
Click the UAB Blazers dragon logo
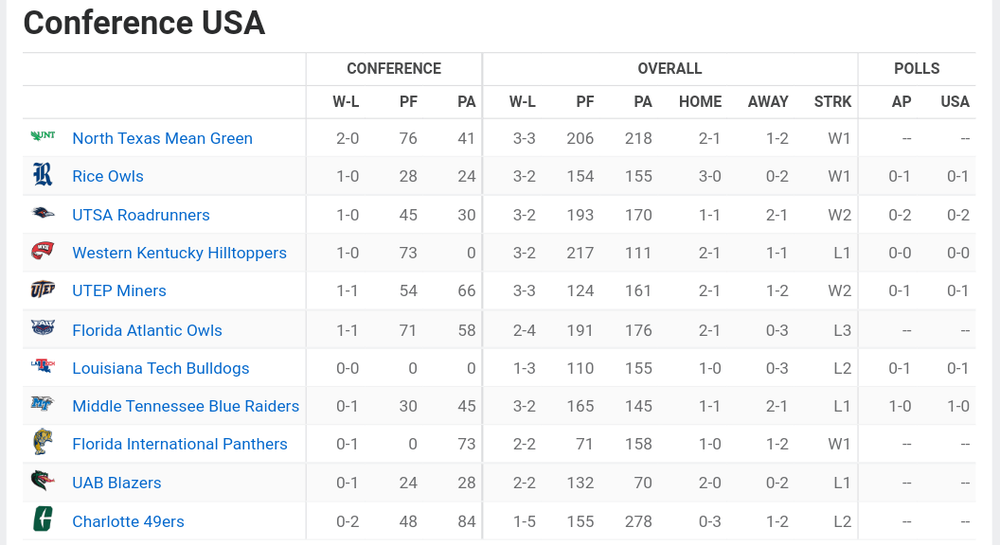point(42,481)
